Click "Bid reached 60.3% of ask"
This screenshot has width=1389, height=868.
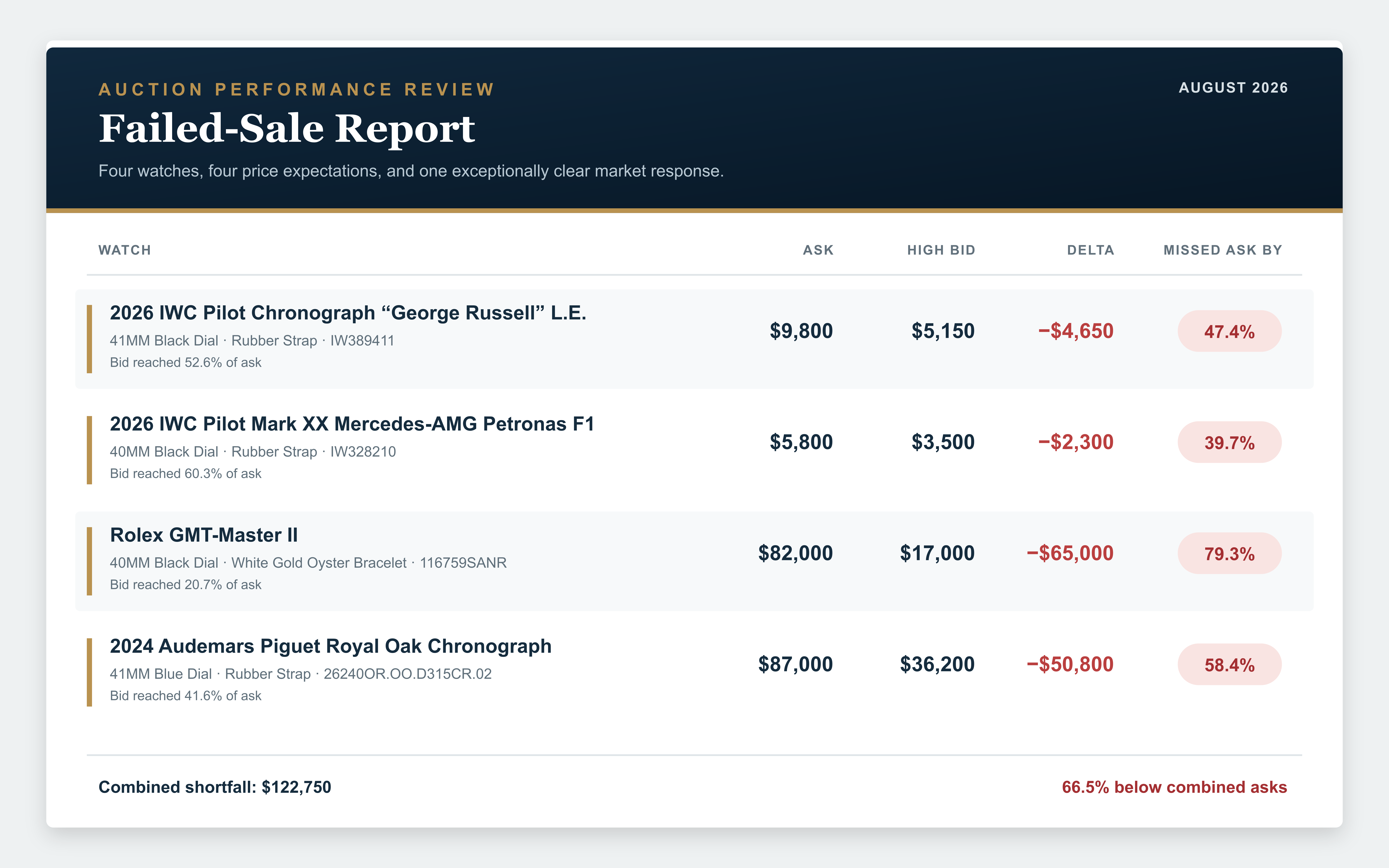[x=185, y=474]
